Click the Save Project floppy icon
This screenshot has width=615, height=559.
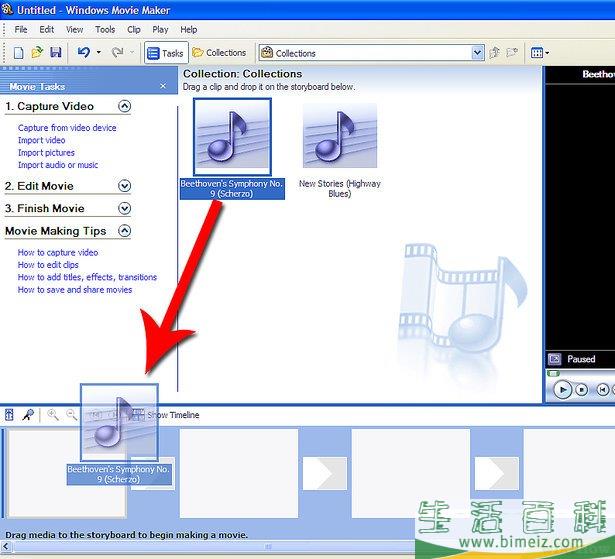[56, 53]
